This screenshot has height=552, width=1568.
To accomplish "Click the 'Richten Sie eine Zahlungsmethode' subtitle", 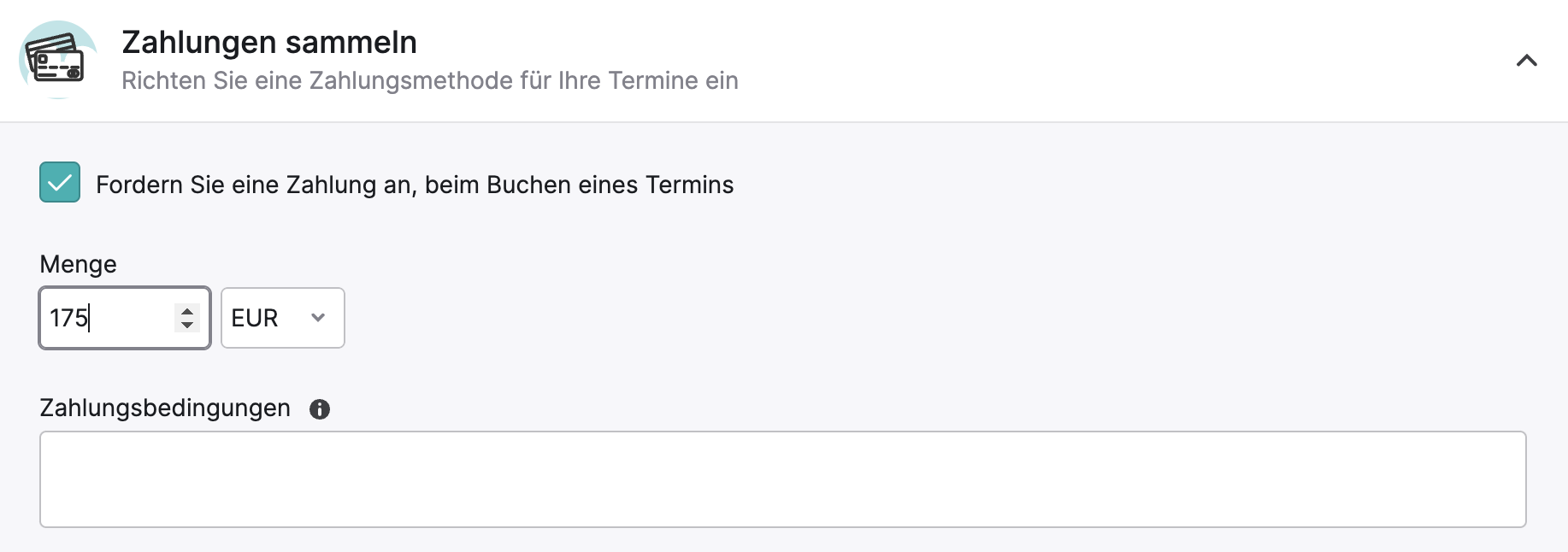I will click(430, 80).
